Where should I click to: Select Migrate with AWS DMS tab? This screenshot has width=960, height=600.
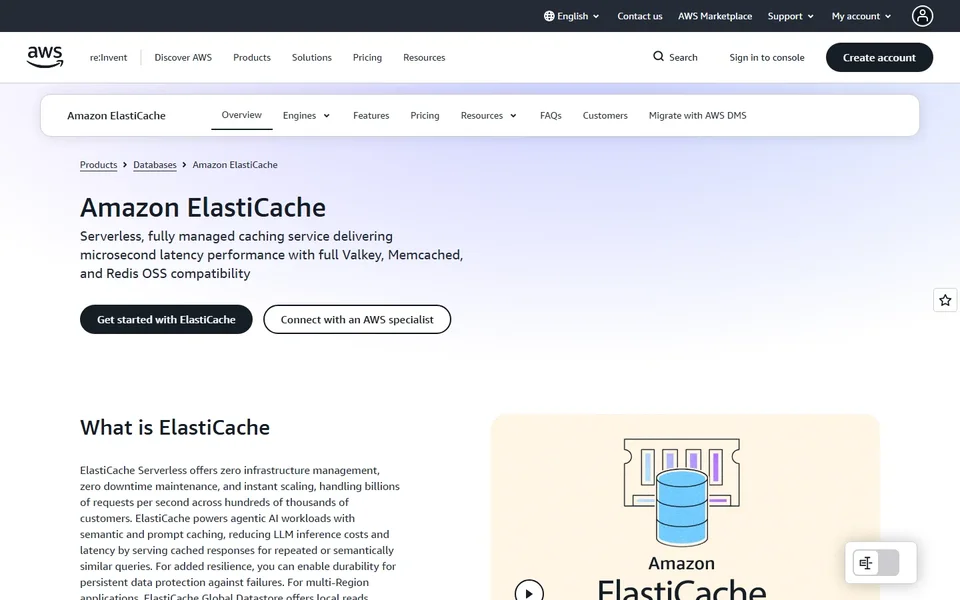tap(697, 115)
